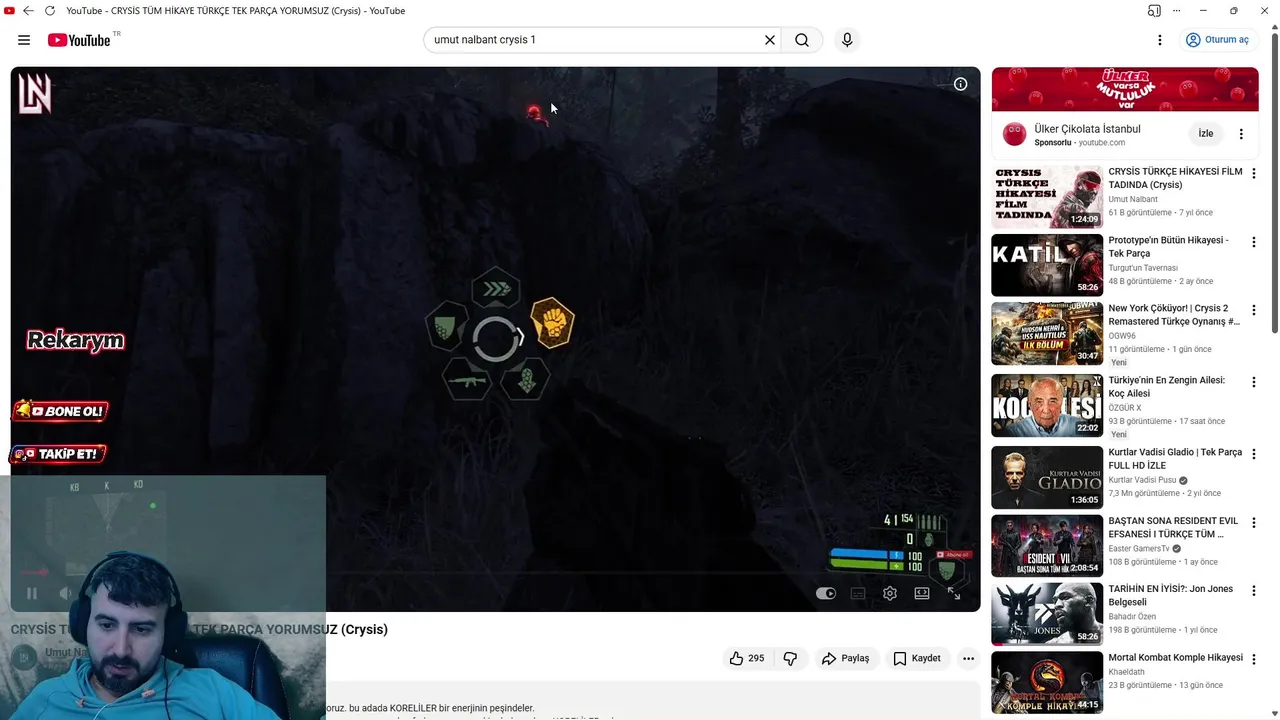Go back with the browser back arrow
The width and height of the screenshot is (1280, 720).
tap(28, 11)
